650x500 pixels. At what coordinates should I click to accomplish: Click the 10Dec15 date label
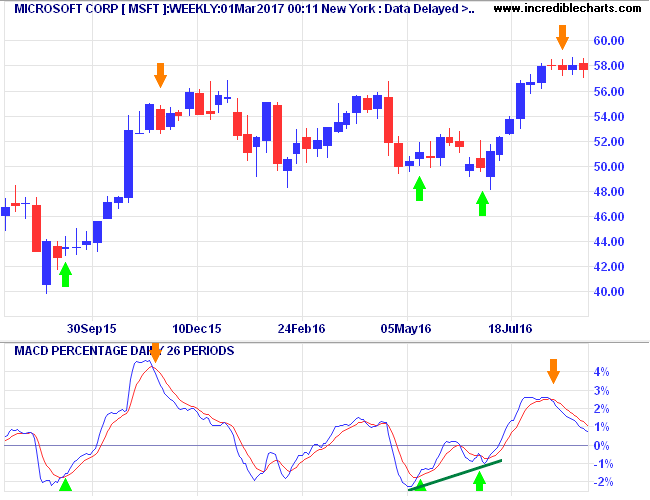pyautogui.click(x=196, y=329)
